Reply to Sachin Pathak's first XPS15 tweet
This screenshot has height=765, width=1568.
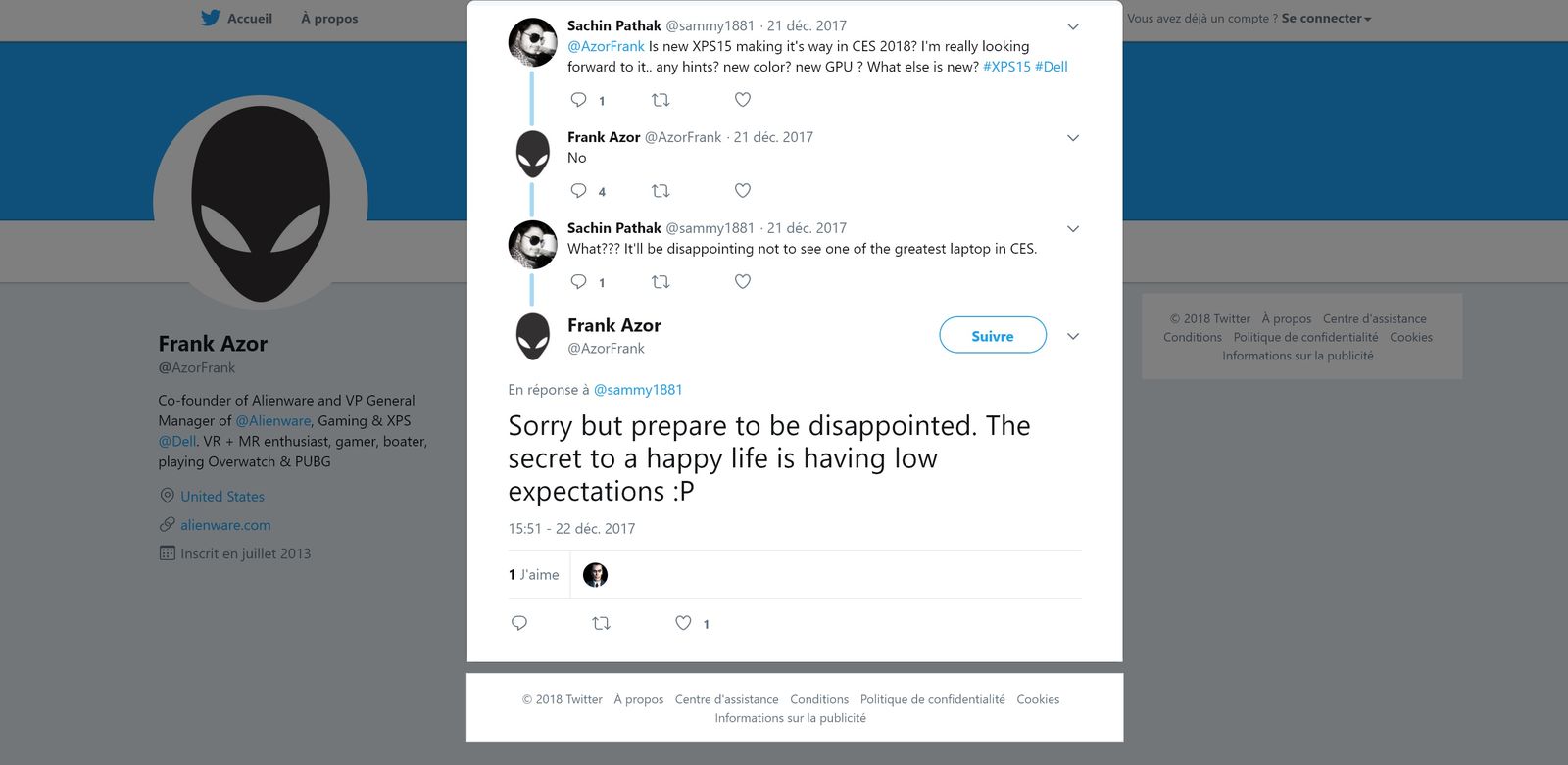[x=579, y=100]
